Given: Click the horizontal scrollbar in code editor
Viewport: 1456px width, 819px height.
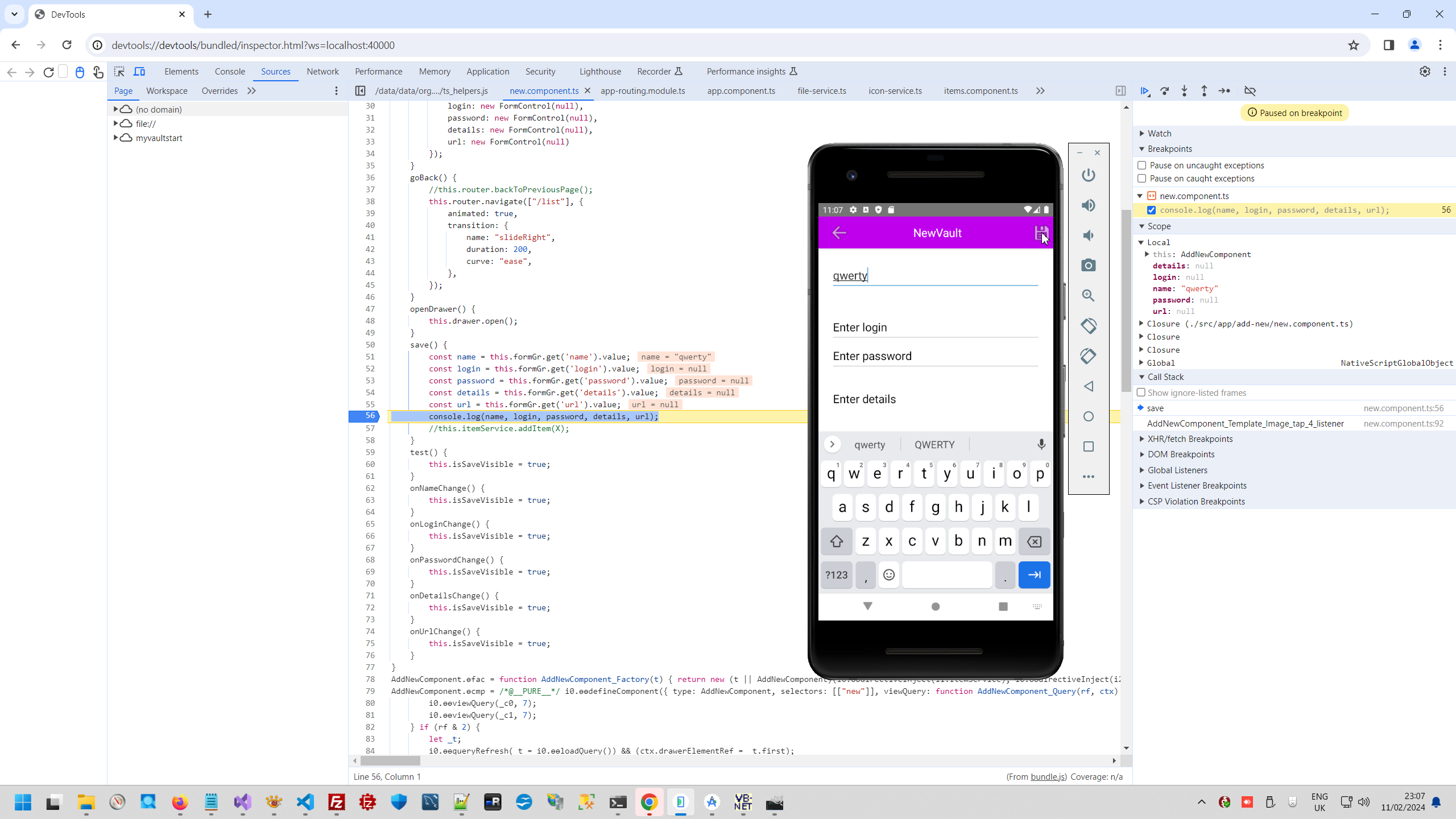Looking at the screenshot, I should click(x=390, y=761).
